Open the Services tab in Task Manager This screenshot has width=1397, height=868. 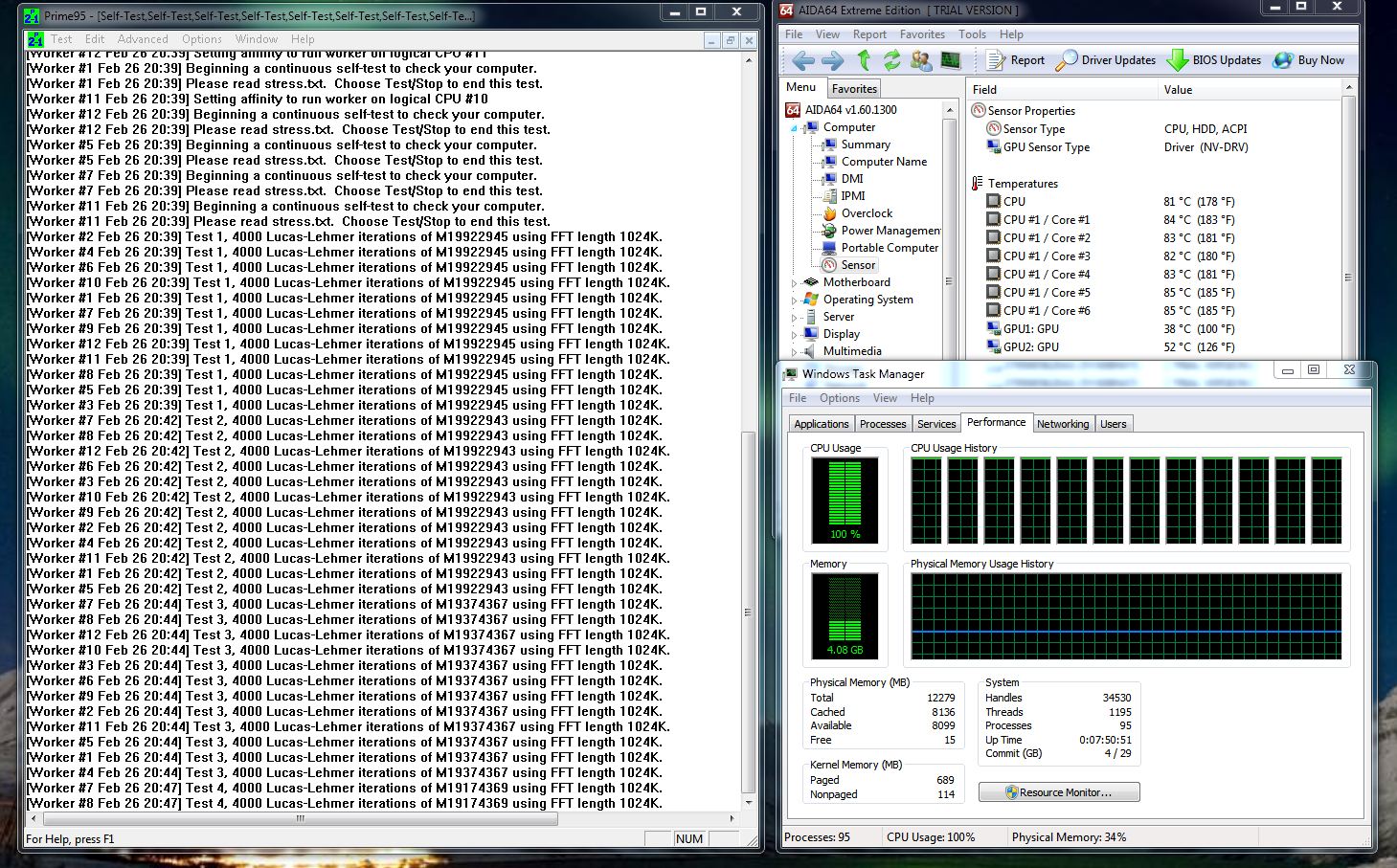(x=936, y=424)
